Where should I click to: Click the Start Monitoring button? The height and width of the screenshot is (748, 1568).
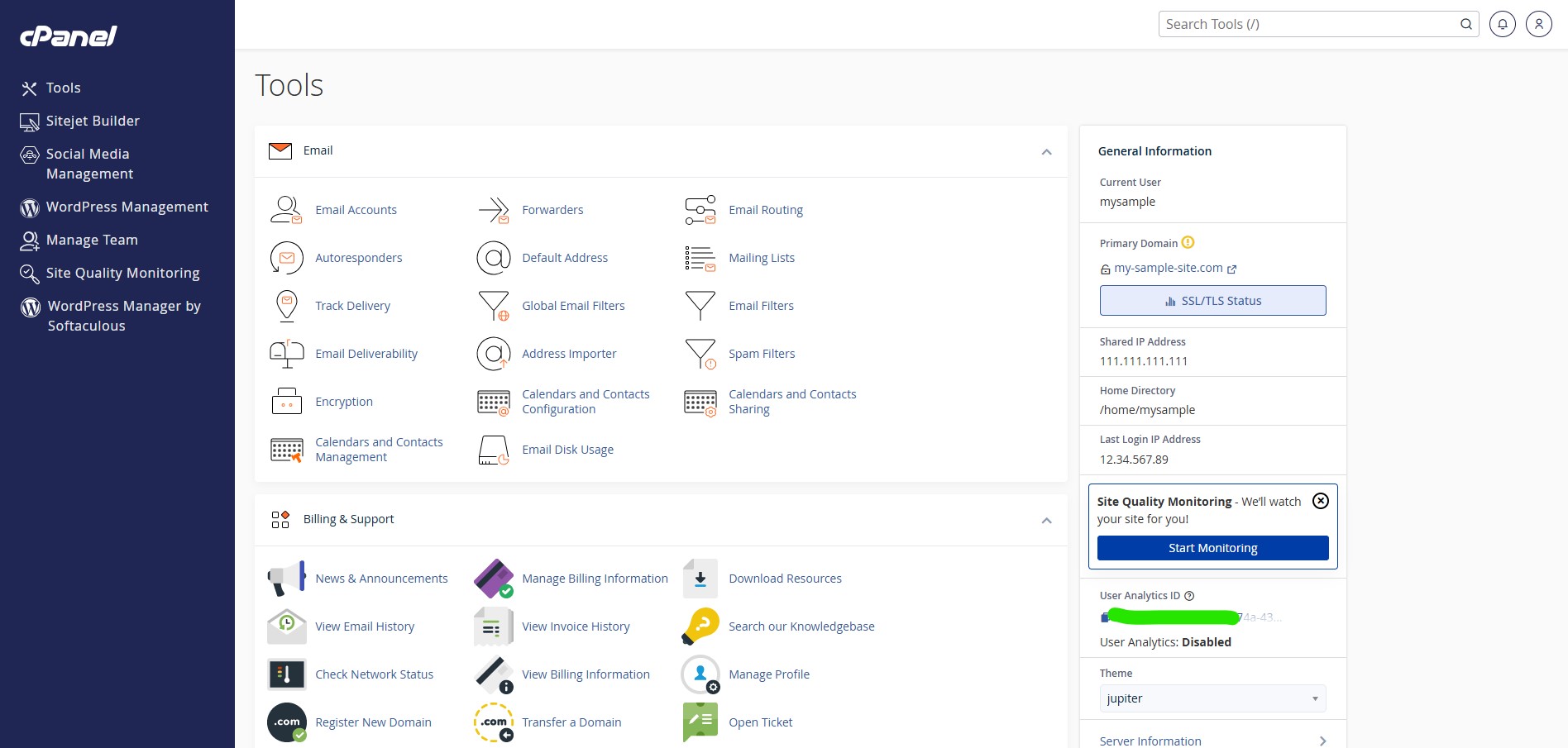pyautogui.click(x=1212, y=548)
